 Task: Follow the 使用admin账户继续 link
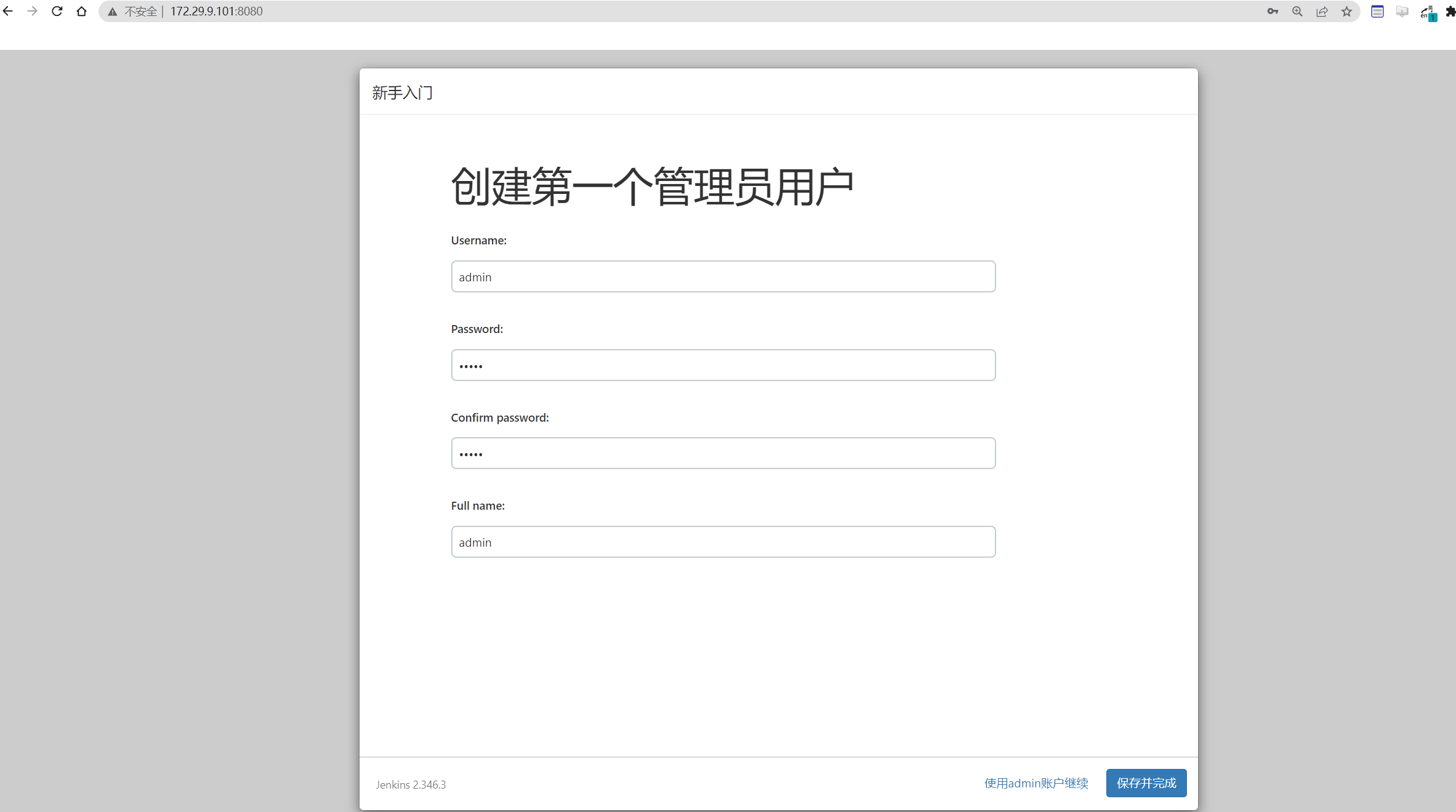point(1036,783)
